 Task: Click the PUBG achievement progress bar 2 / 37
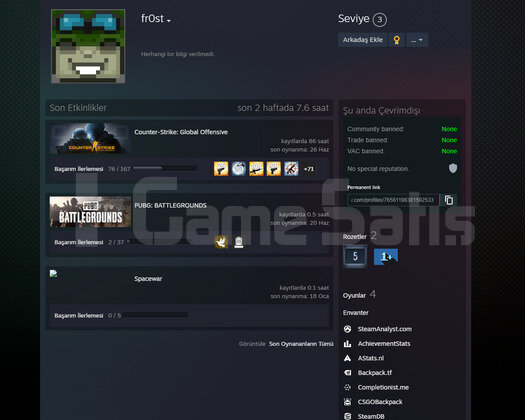160,242
